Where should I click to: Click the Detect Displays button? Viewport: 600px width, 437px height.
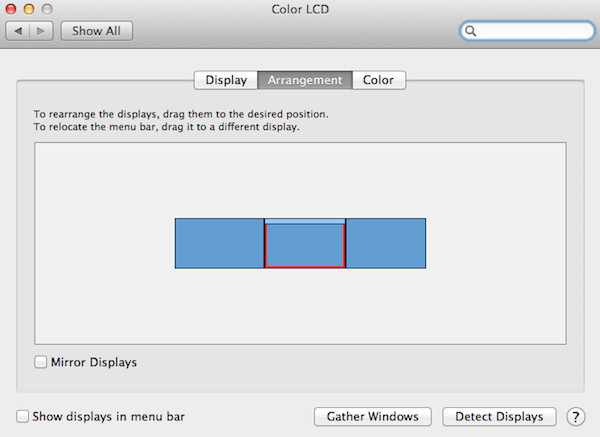tap(499, 416)
